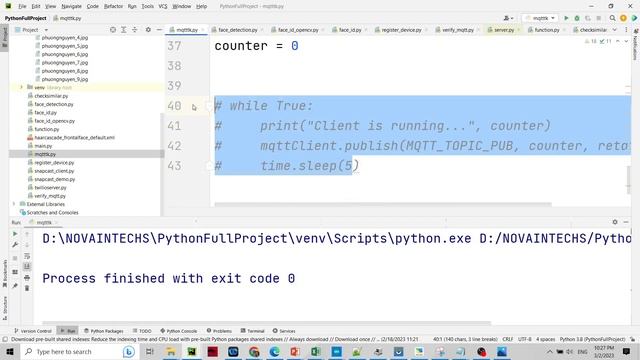The width and height of the screenshot is (640, 360).
Task: Switch to register_device.py tab
Action: coord(401,30)
